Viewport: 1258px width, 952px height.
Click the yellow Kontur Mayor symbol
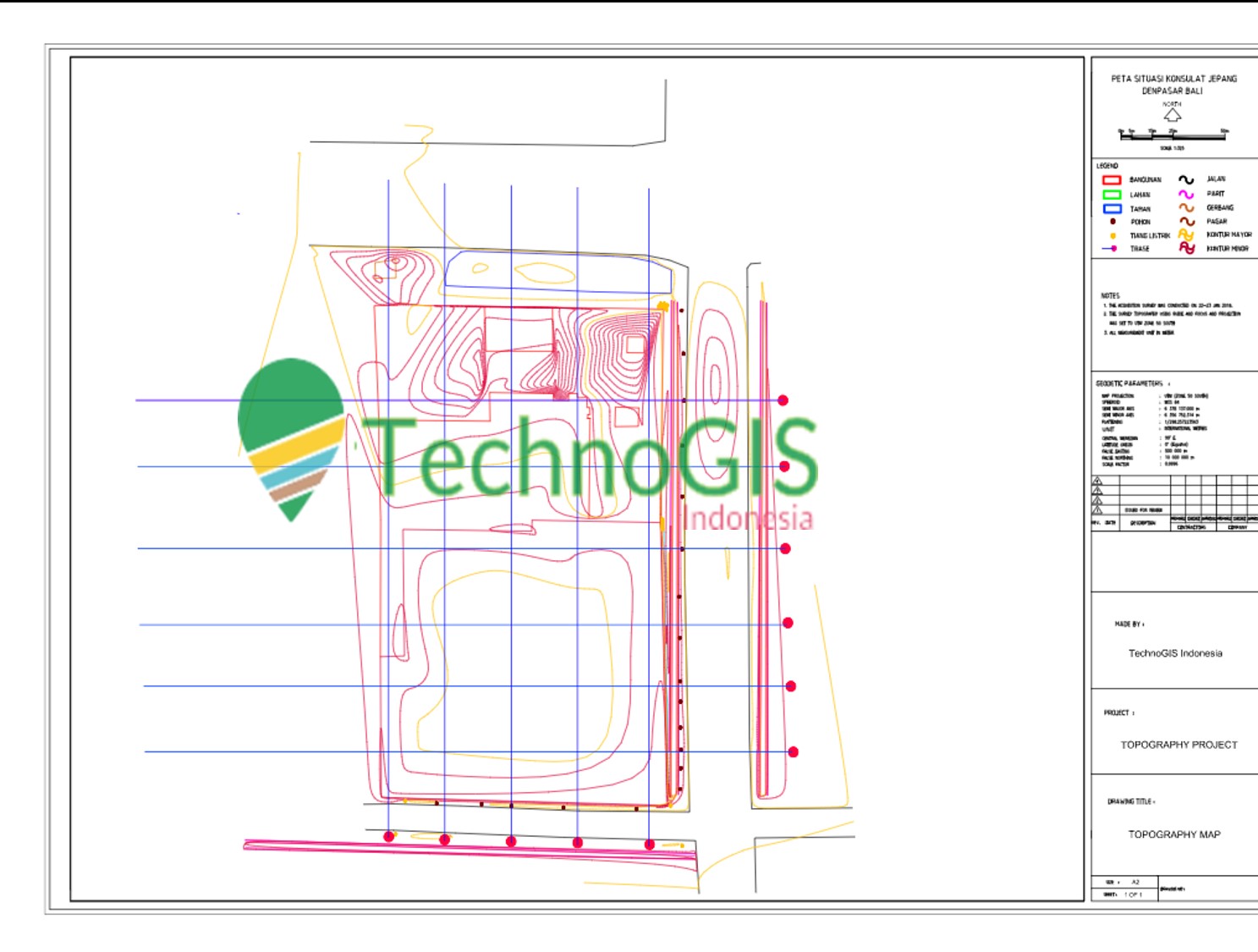[x=1186, y=234]
